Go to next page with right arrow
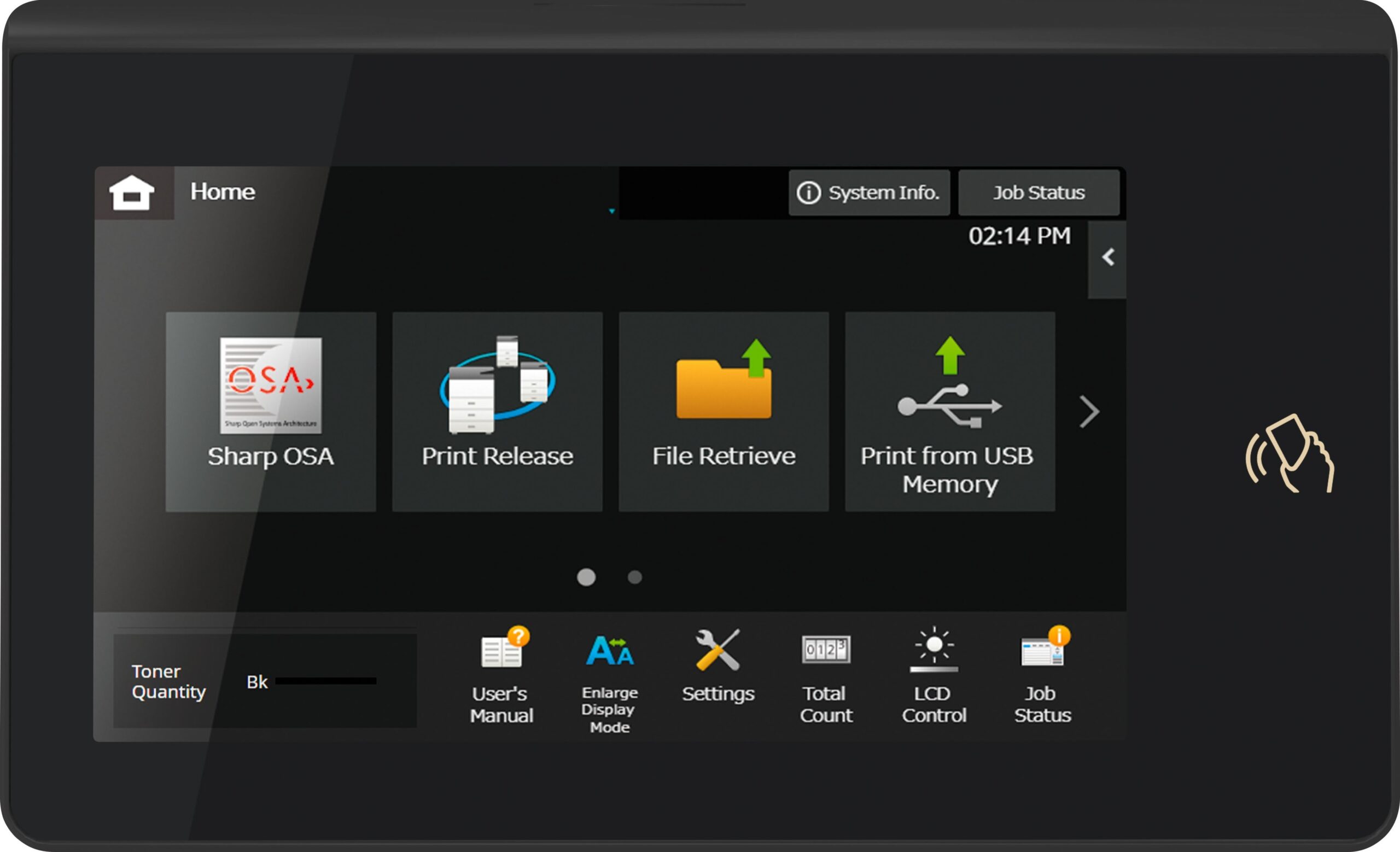Screen dimensions: 1400x852 click(1089, 412)
